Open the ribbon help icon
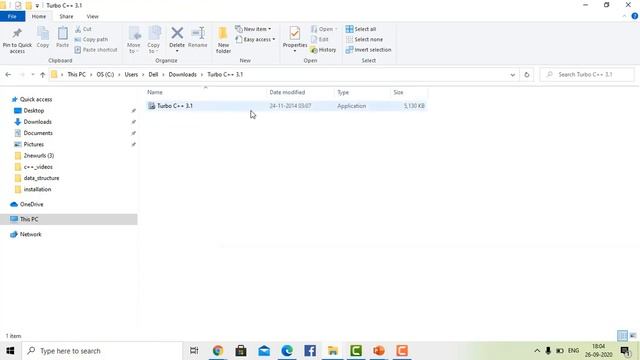 click(635, 16)
